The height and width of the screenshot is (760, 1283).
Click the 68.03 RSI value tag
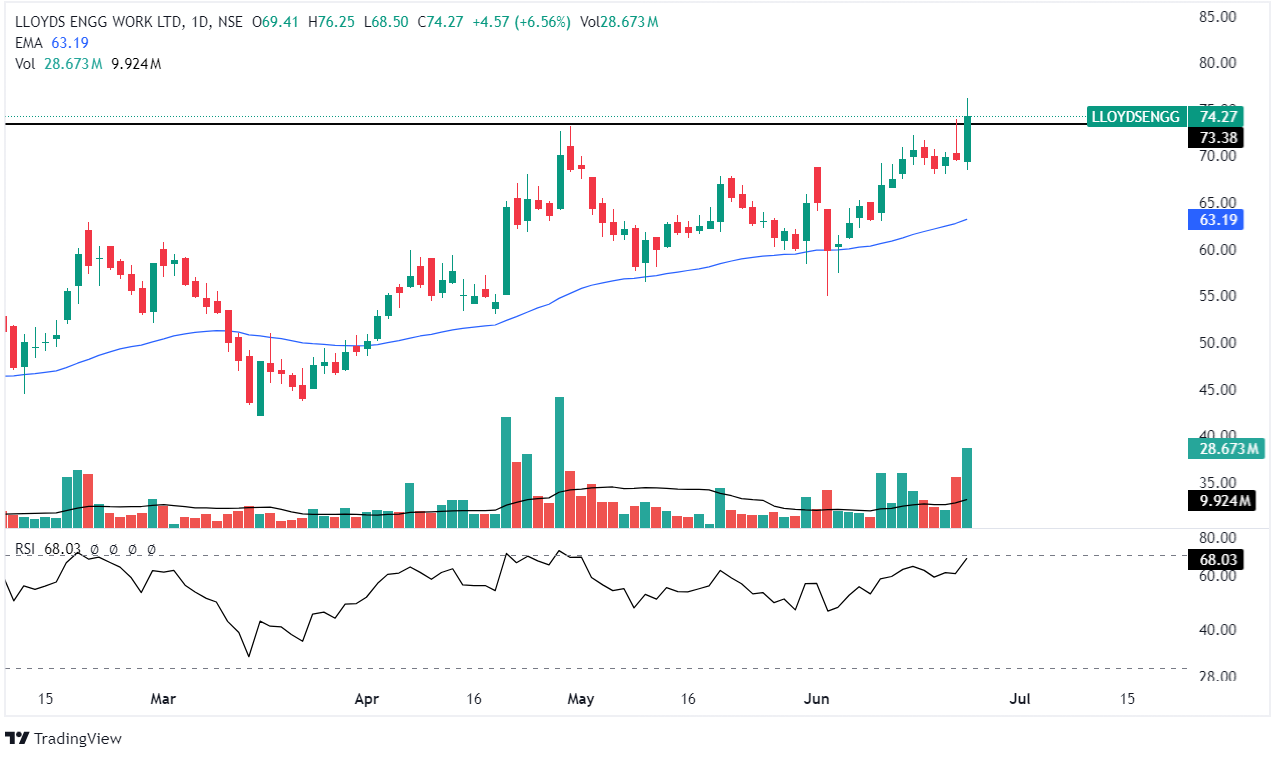1217,560
